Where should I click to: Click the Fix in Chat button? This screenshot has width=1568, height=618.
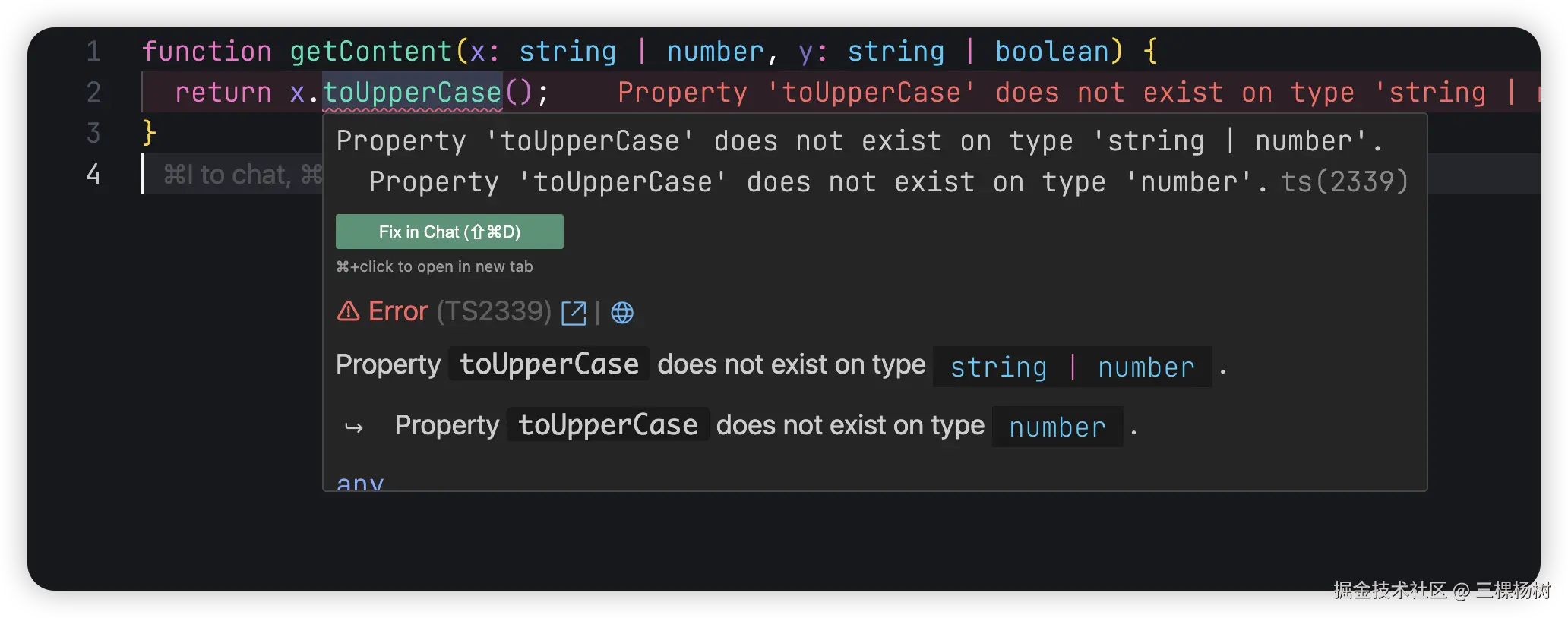[x=449, y=232]
